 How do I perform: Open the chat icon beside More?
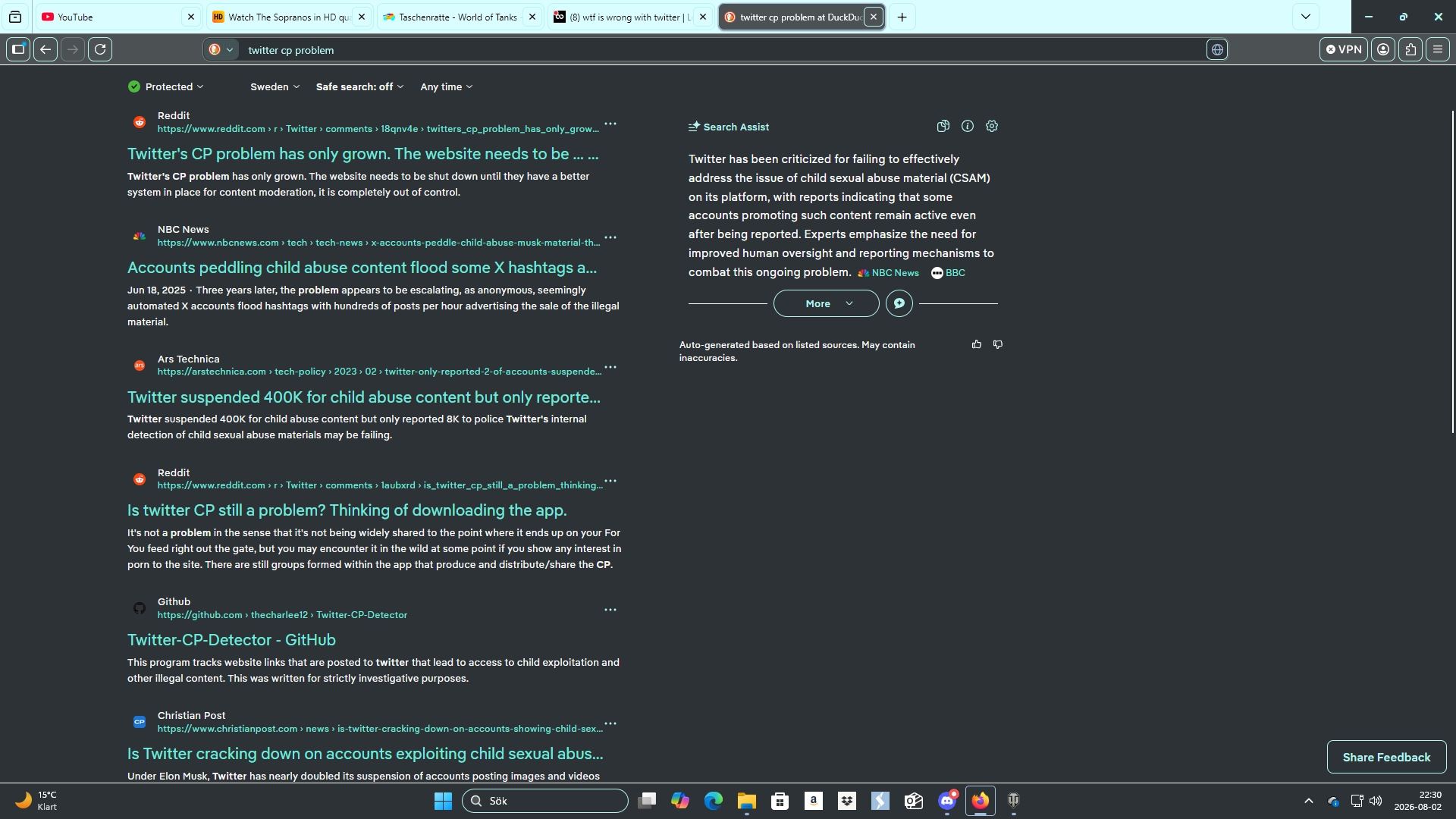point(899,303)
